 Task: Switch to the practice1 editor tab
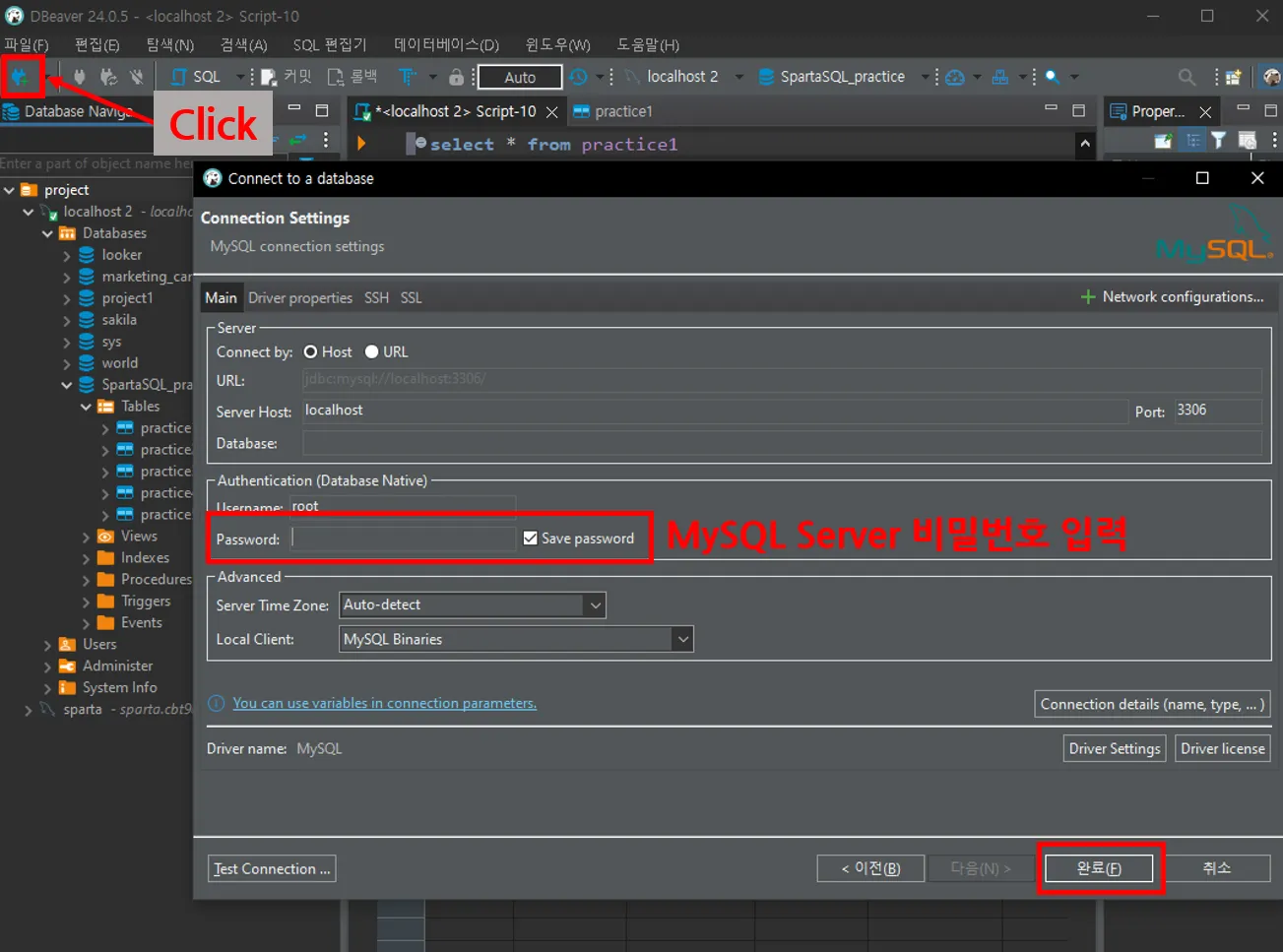[612, 111]
